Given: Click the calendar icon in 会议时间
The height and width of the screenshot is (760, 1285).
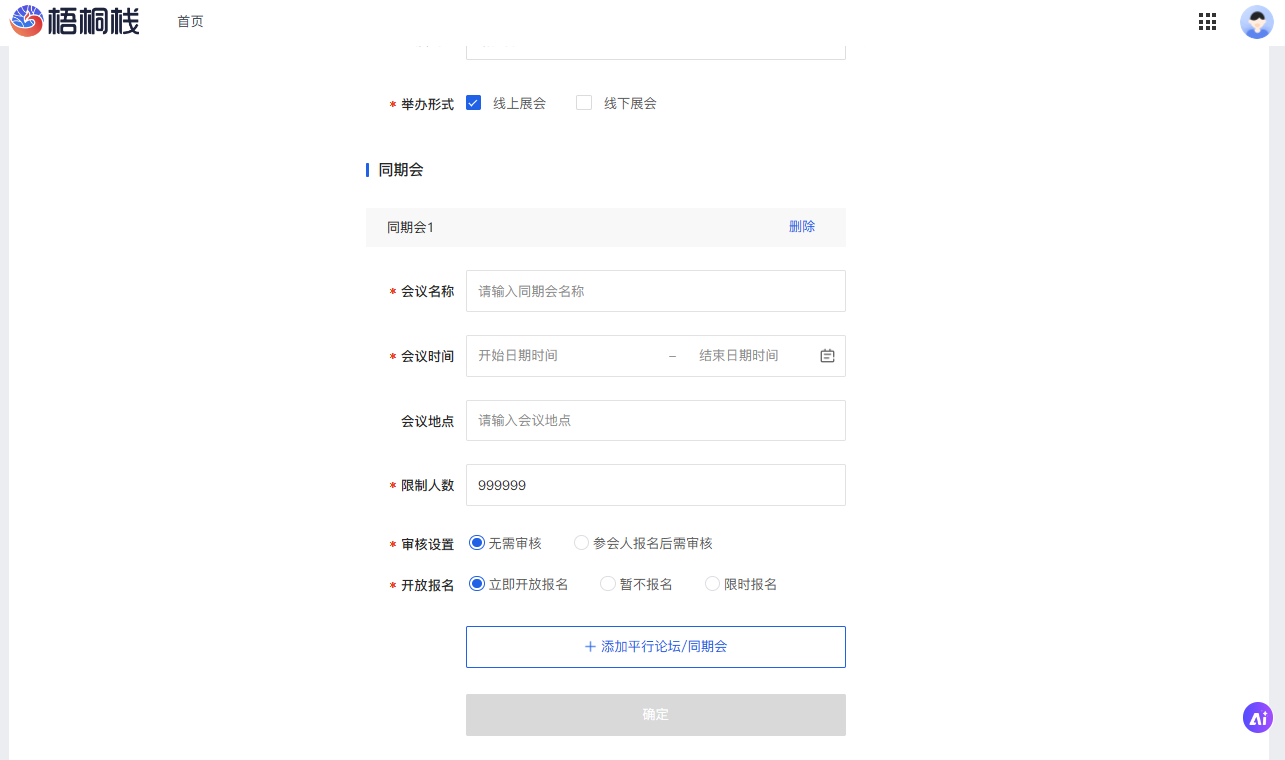Looking at the screenshot, I should [x=827, y=356].
